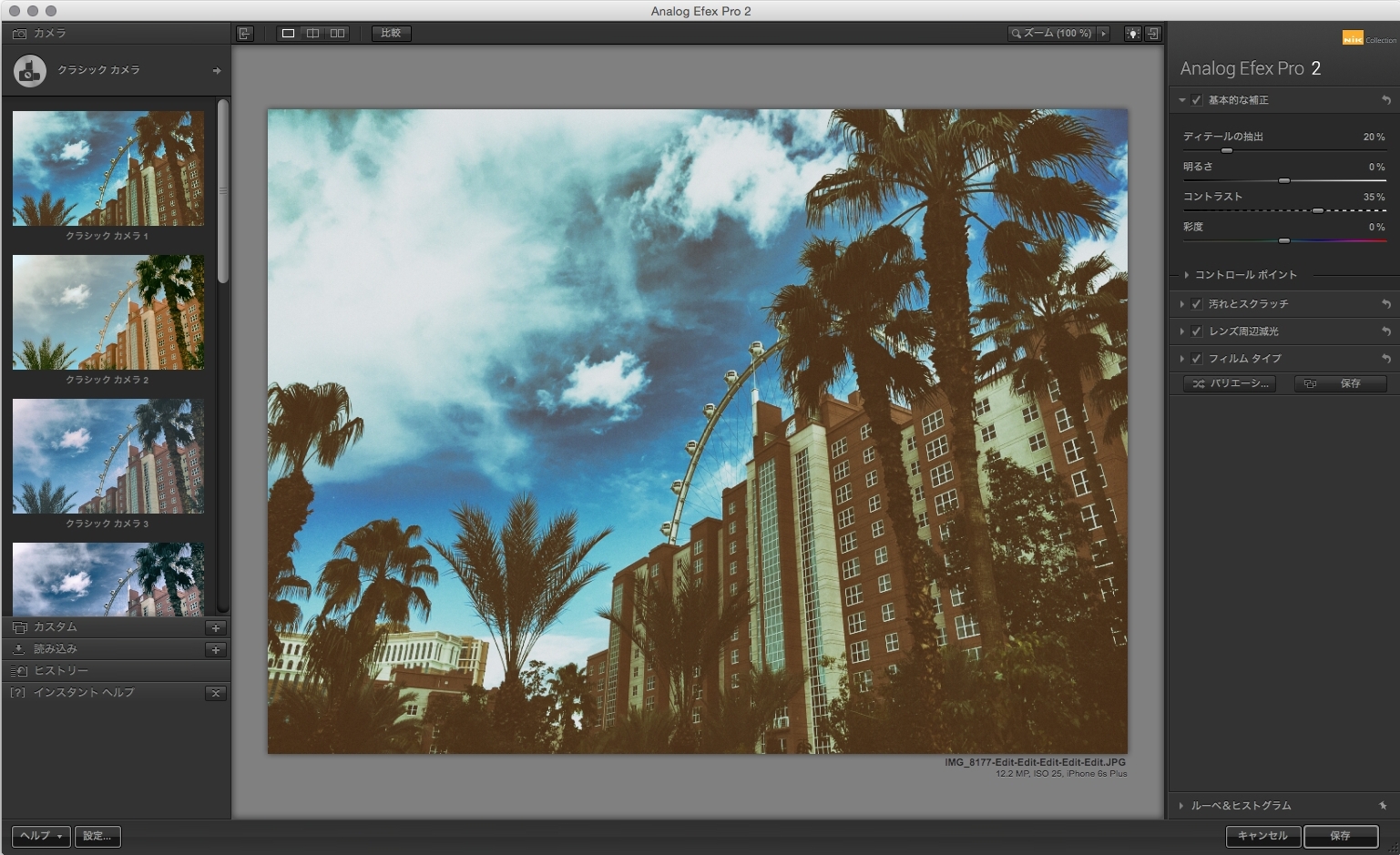Select the クラシック カメラ 2 preset thumbnail
1400x855 pixels.
(x=108, y=312)
